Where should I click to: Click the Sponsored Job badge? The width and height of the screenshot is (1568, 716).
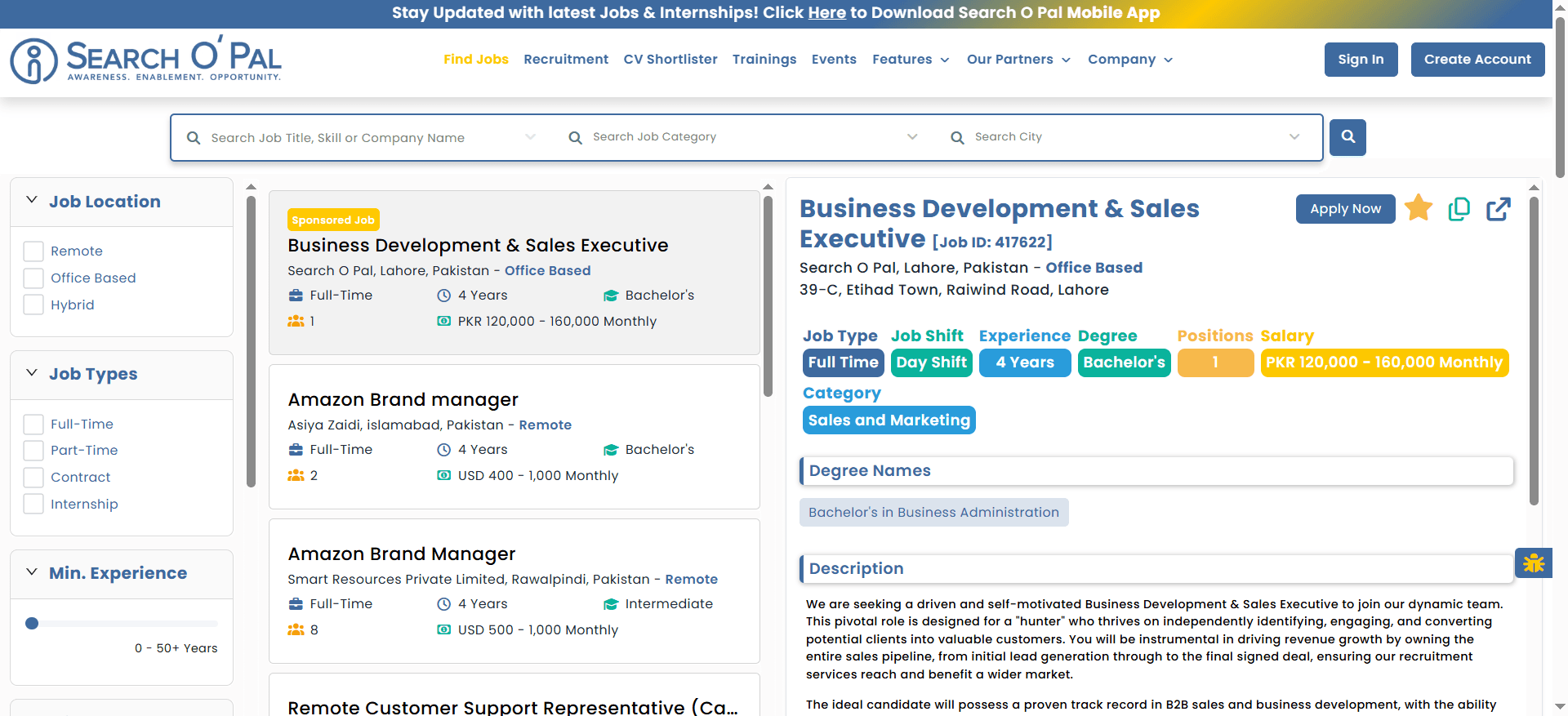pos(333,220)
